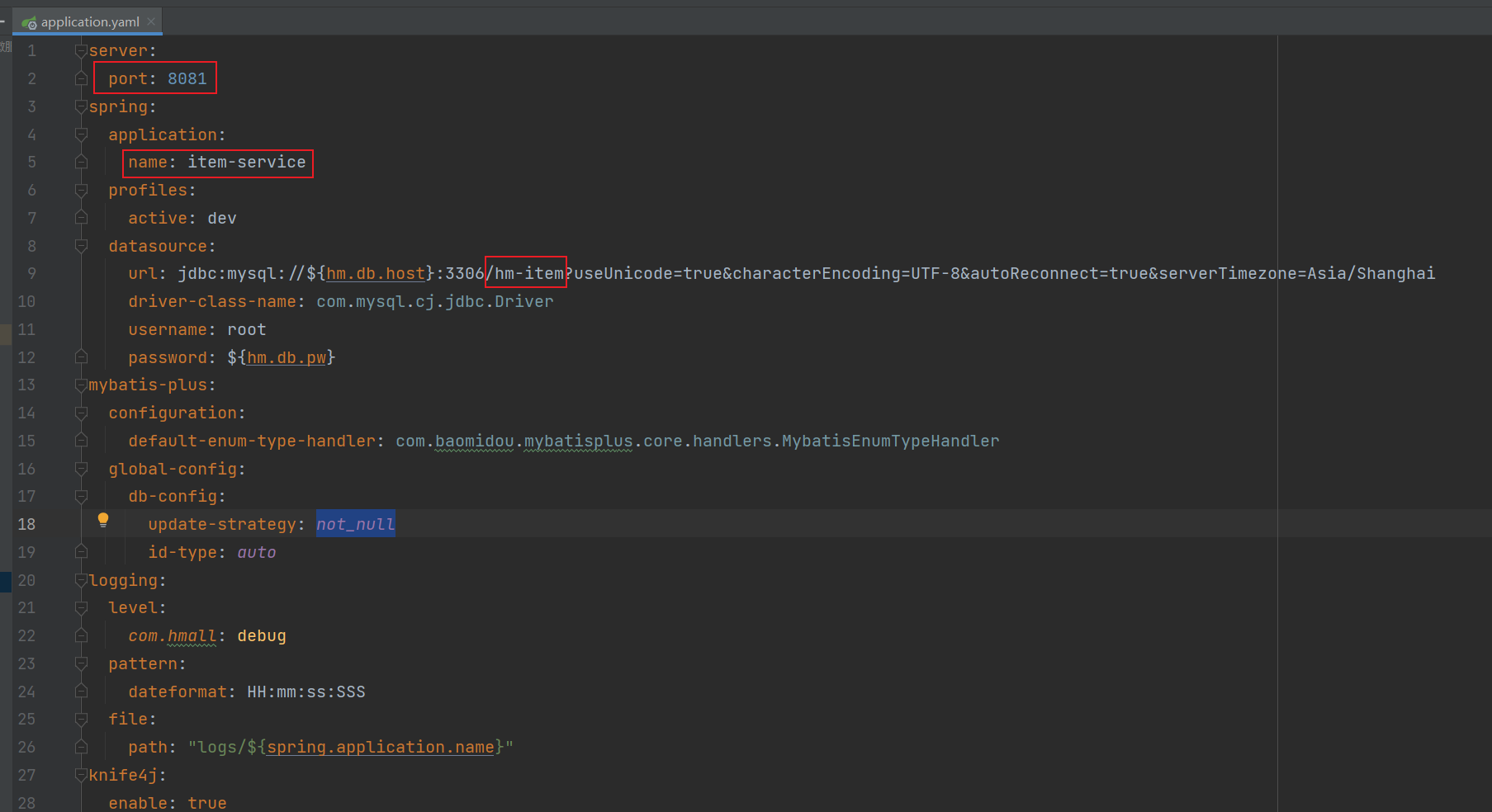
Task: Fold the application section on line 4
Action: (81, 135)
